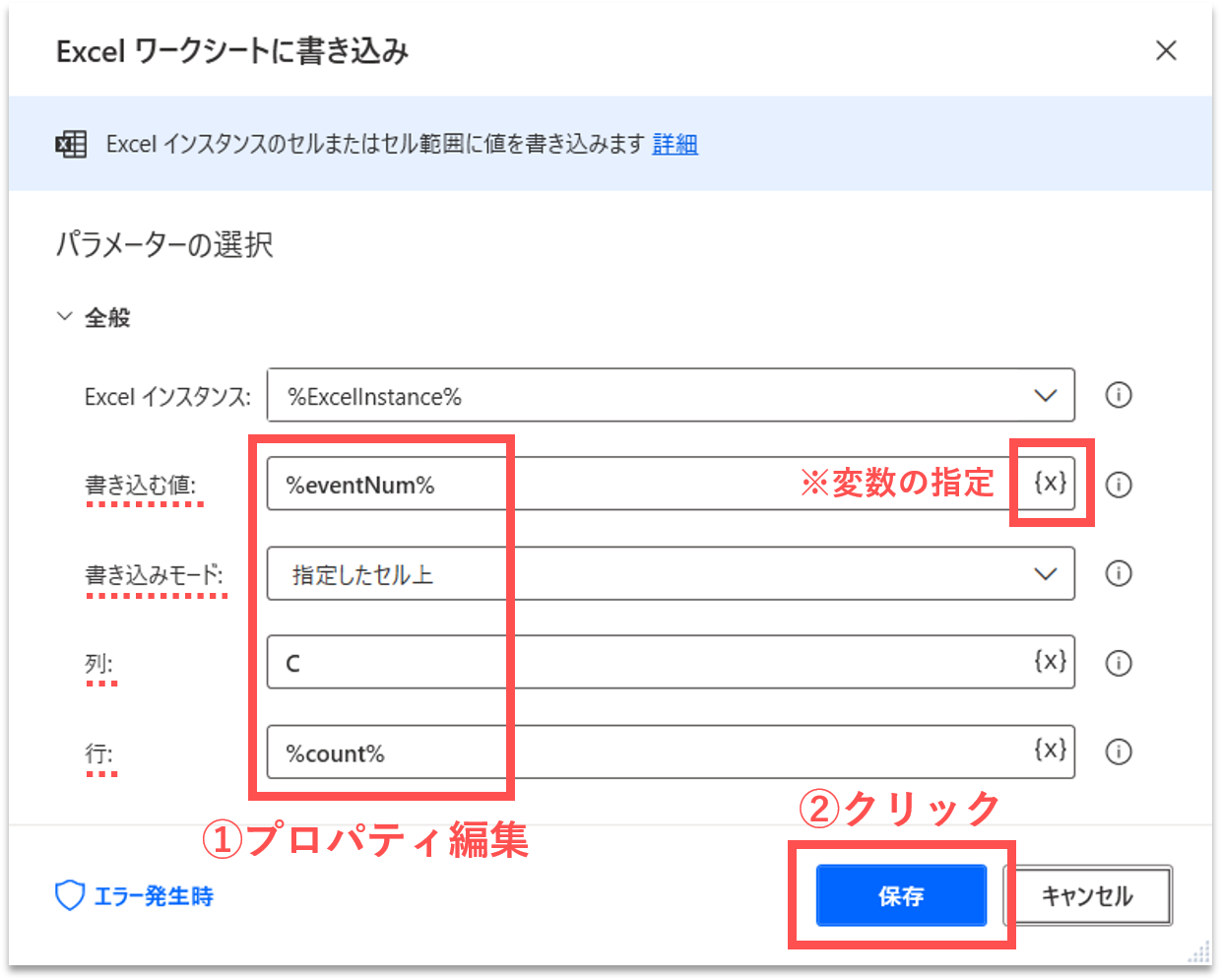Click the Excel icon in info banner
The image size is (1221, 980).
pos(71,145)
